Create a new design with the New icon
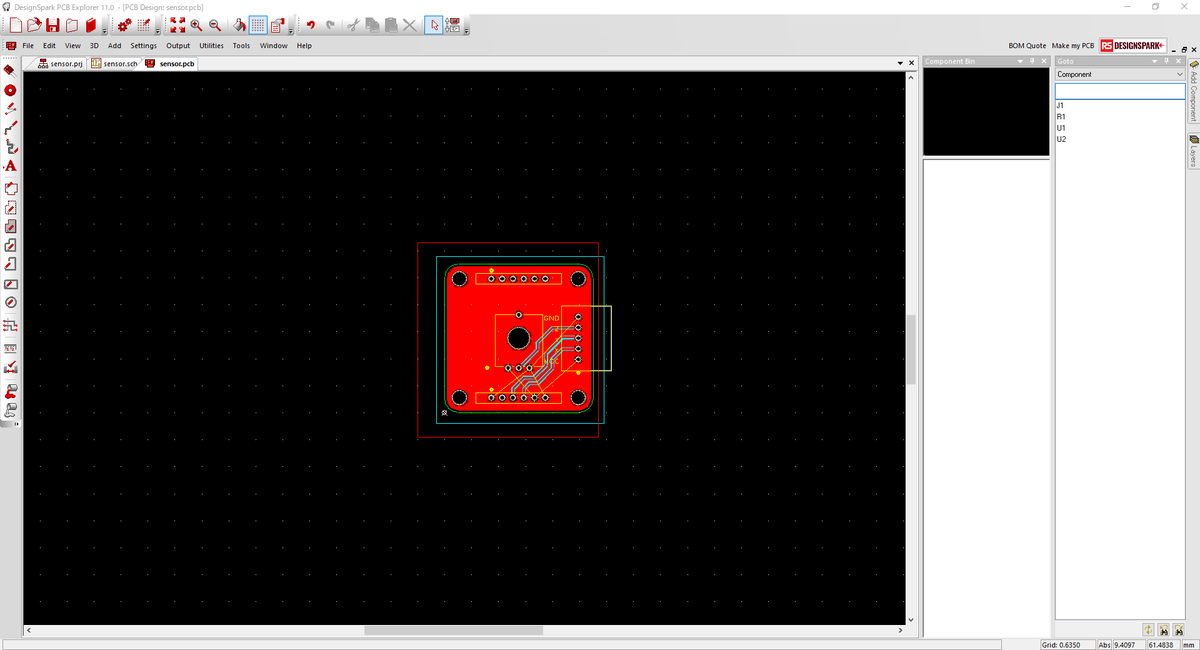The image size is (1200, 650). [x=18, y=25]
